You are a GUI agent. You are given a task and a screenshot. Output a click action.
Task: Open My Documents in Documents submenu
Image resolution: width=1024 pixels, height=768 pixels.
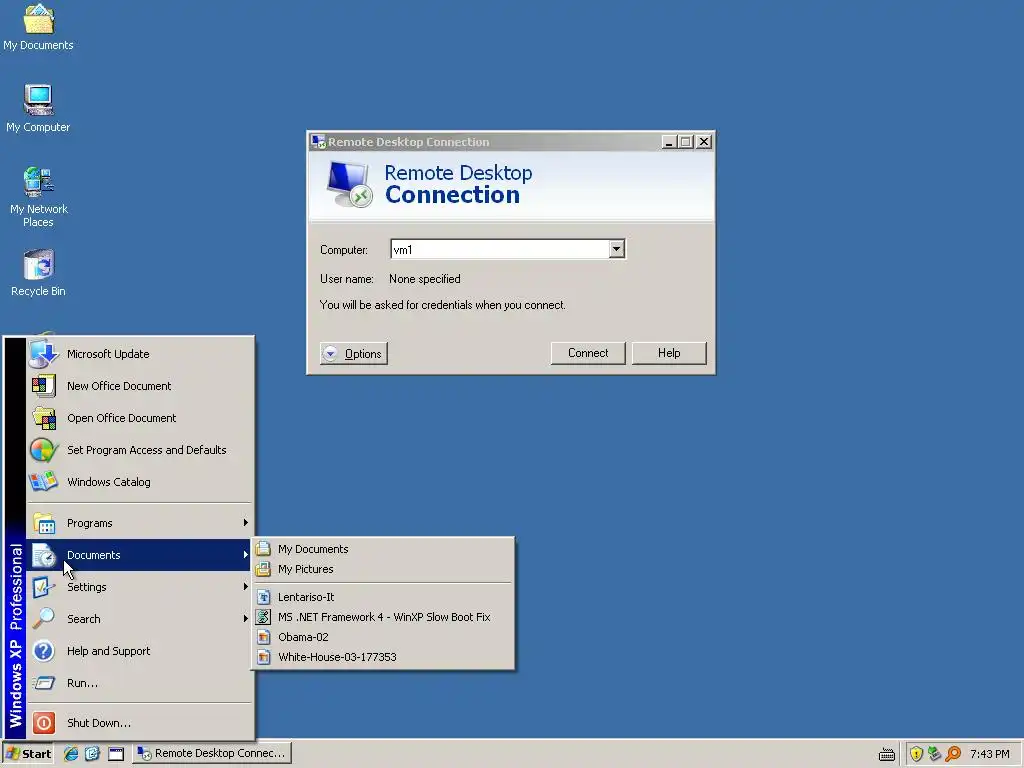tap(383, 549)
